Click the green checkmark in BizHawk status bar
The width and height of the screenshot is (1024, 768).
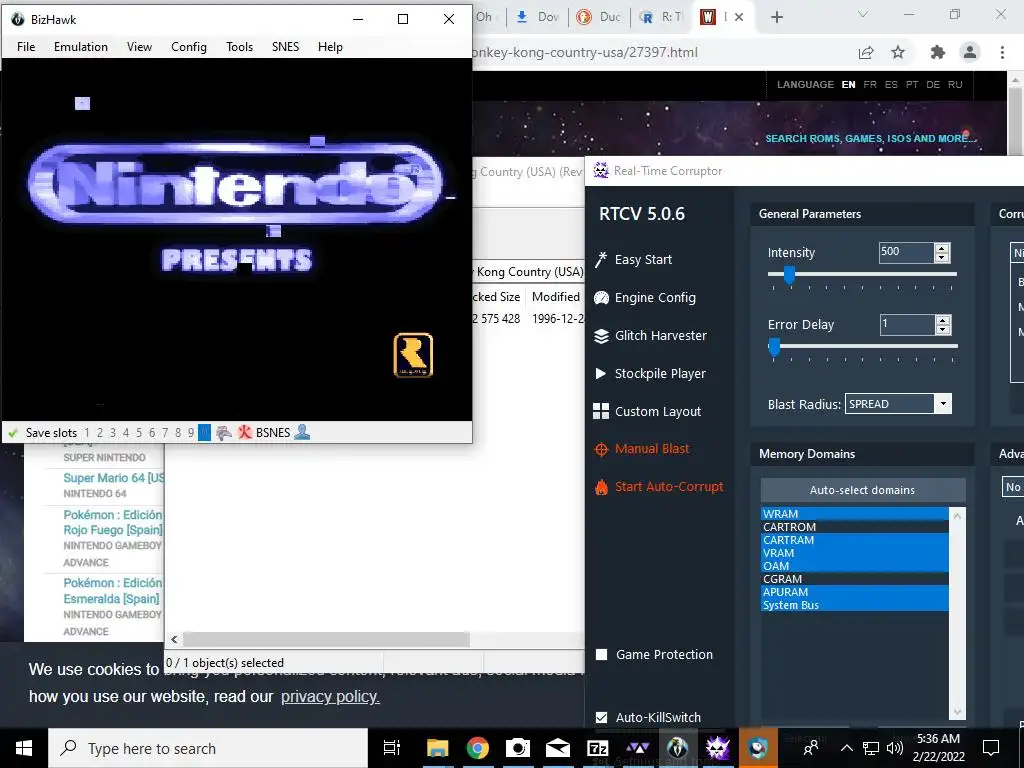tap(13, 432)
